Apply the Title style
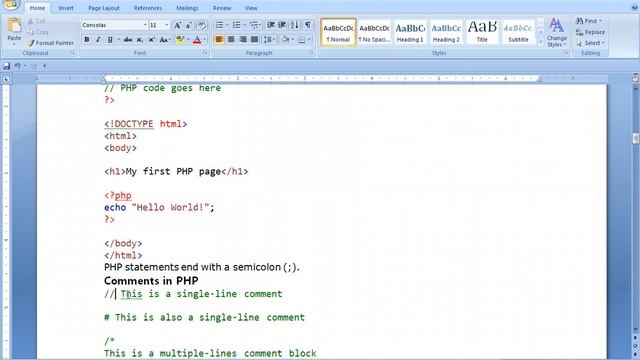The image size is (640, 360). tap(482, 32)
